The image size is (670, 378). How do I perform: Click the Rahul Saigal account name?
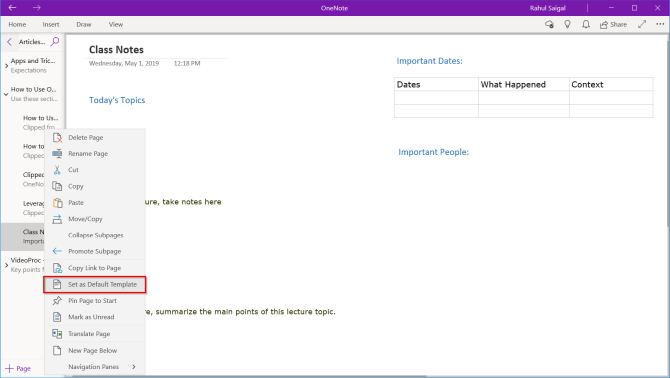click(547, 8)
